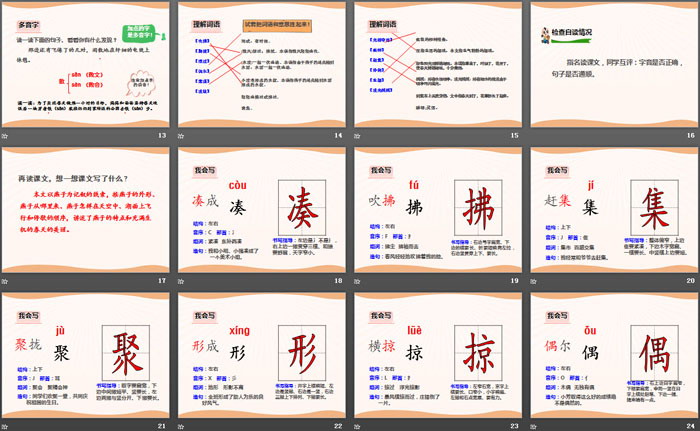Click slide number label 21
This screenshot has width=700, height=431.
coord(162,426)
